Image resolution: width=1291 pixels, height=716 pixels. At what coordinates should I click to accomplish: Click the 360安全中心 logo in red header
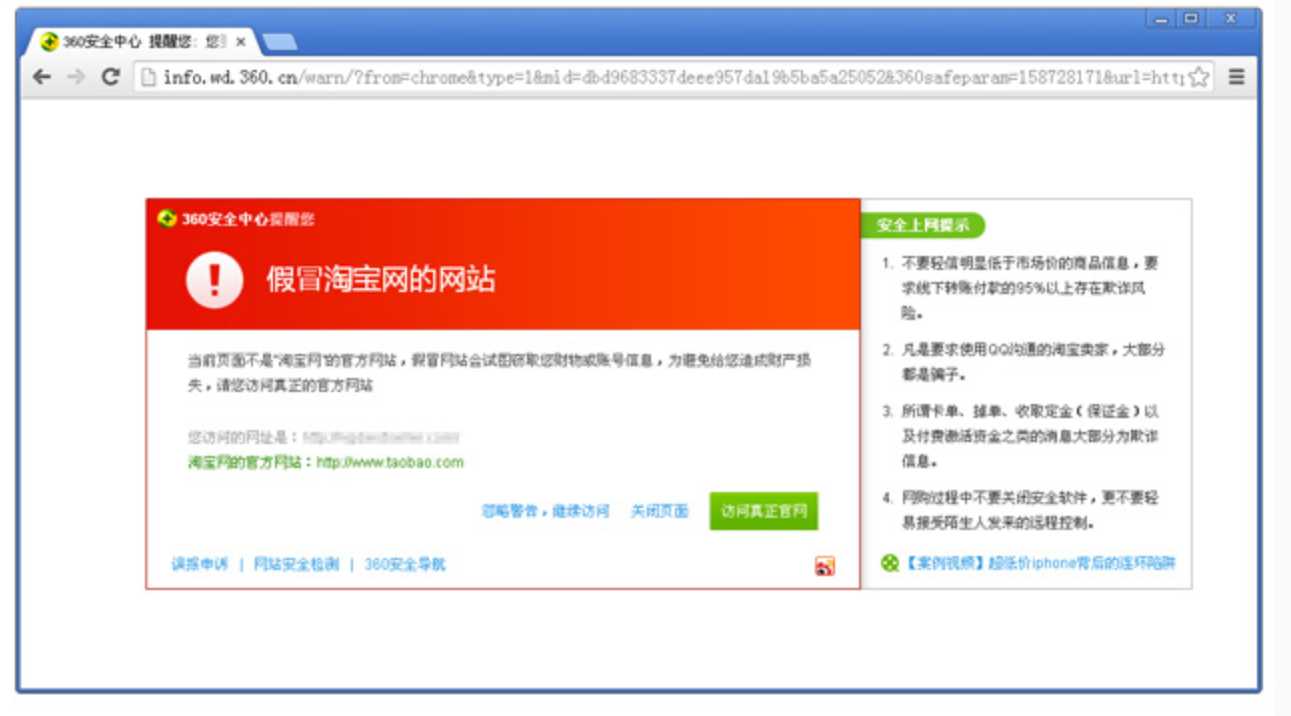pos(168,219)
